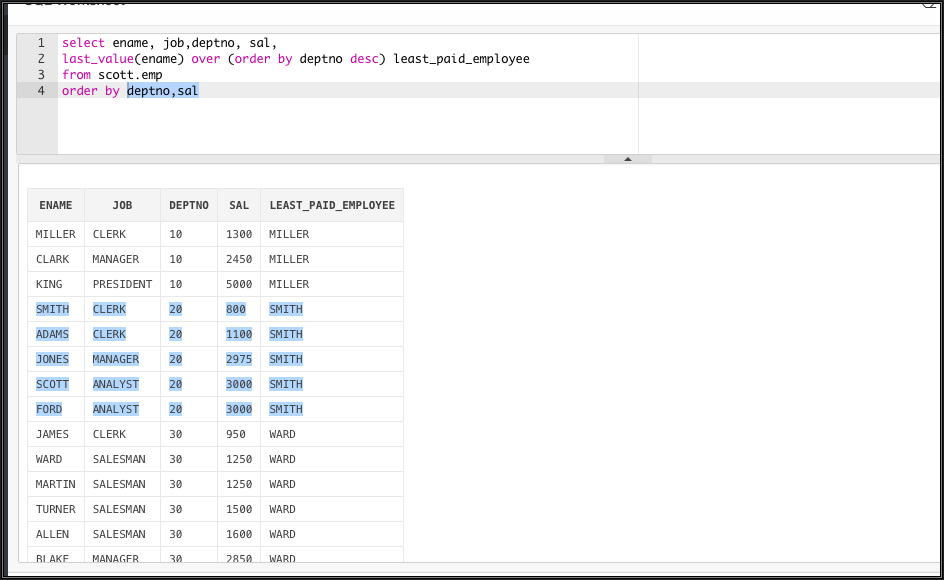This screenshot has height=580, width=944.
Task: Select the salary cell showing 2975
Action: pos(239,359)
